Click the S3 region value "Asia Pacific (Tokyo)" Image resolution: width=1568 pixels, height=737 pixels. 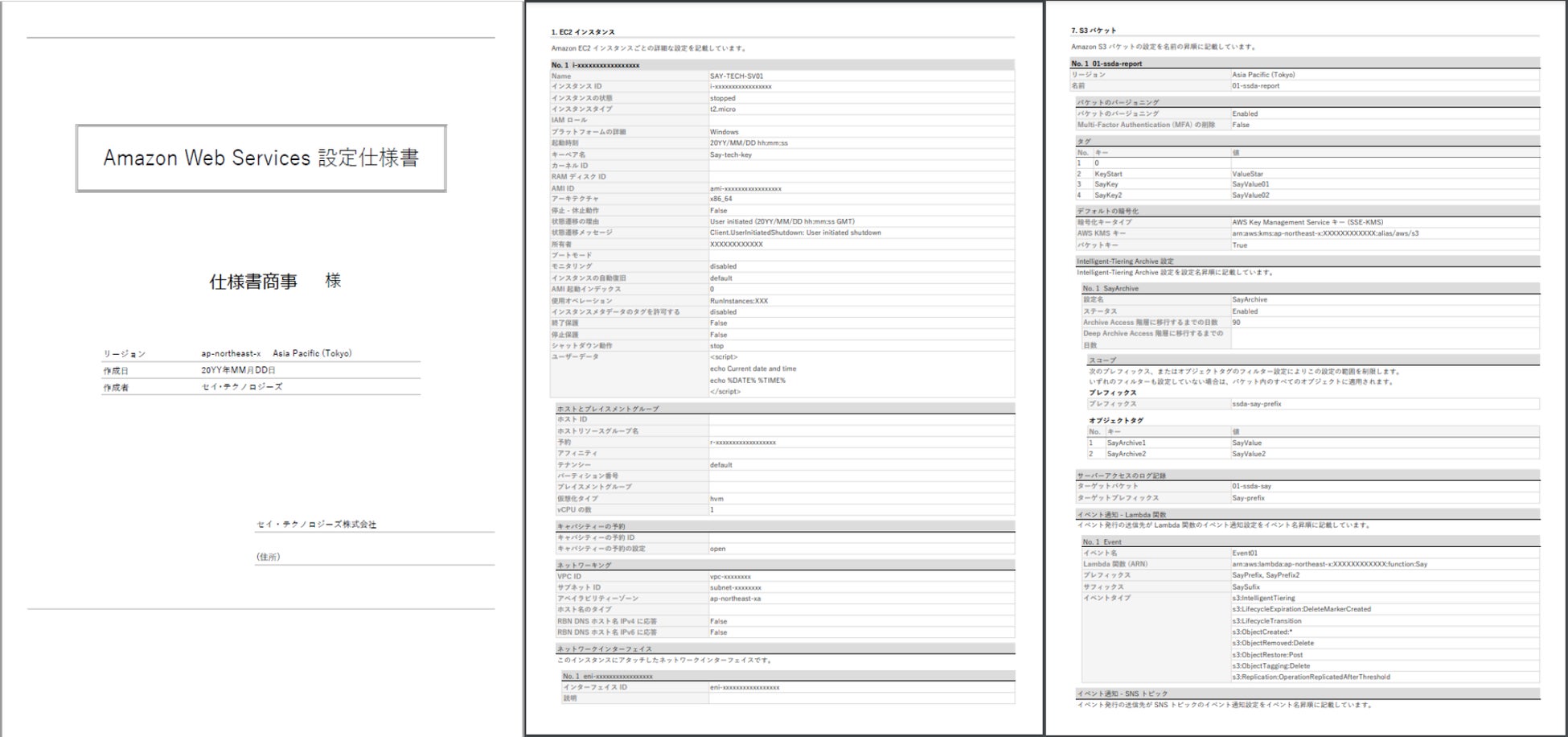tap(1263, 75)
